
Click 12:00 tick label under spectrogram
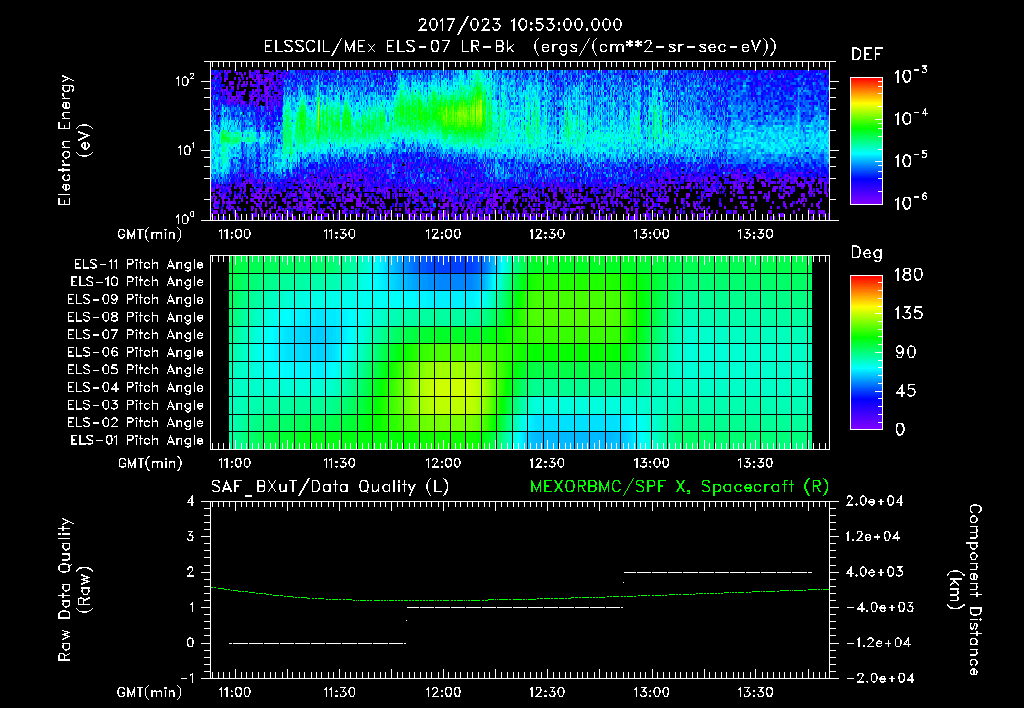point(443,234)
